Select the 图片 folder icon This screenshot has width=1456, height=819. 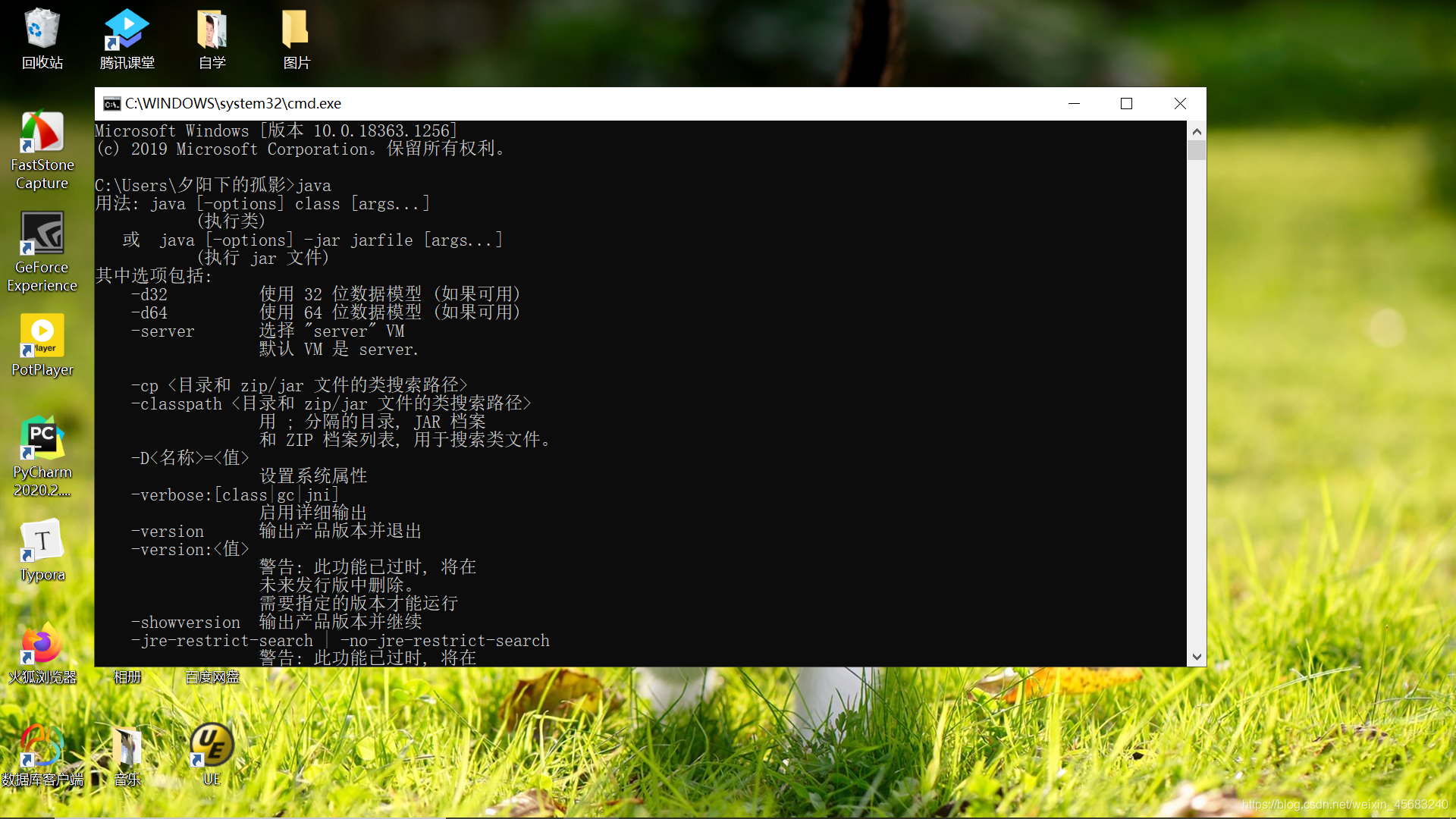click(297, 30)
